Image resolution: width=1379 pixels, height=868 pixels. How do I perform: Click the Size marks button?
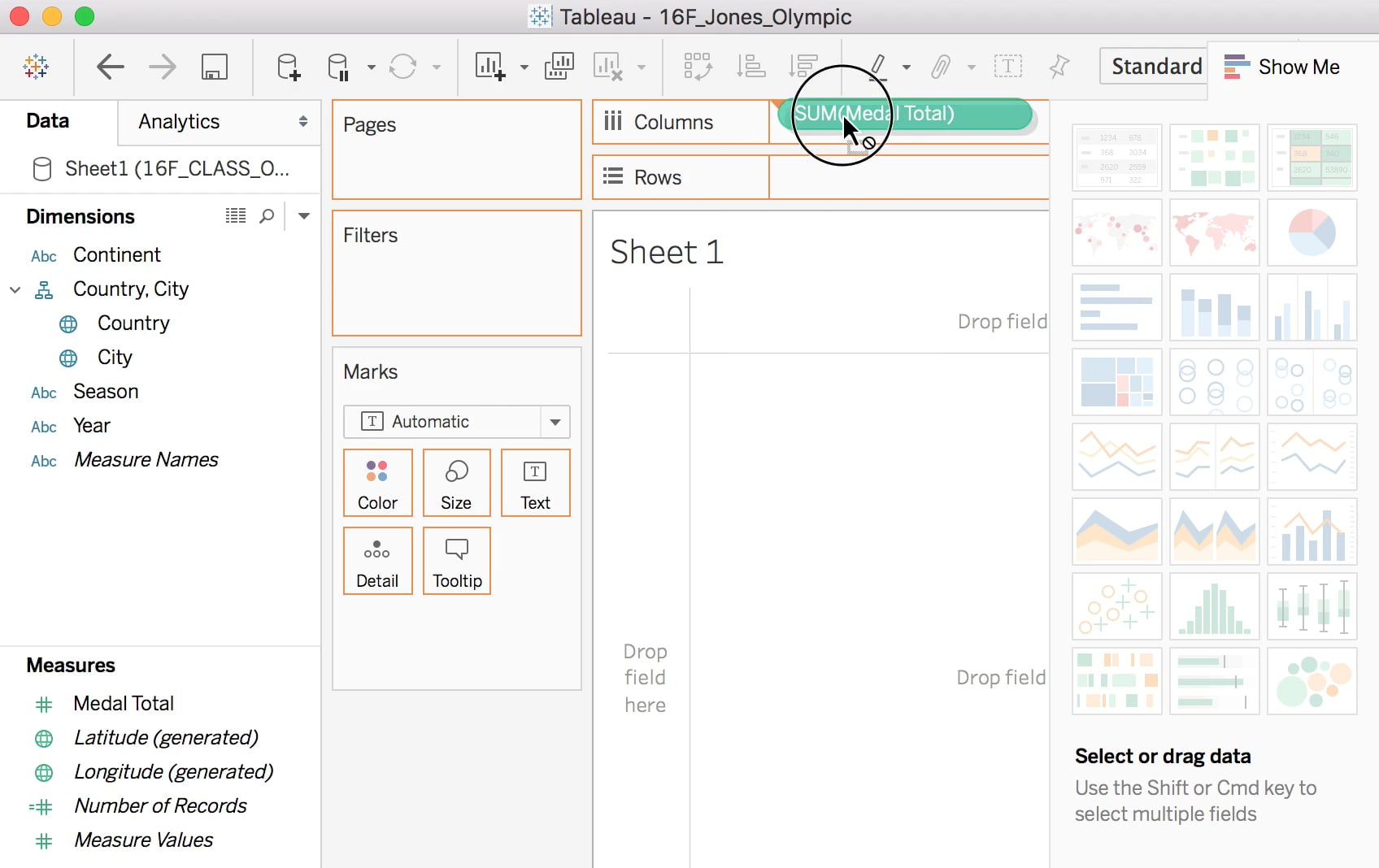pyautogui.click(x=456, y=483)
